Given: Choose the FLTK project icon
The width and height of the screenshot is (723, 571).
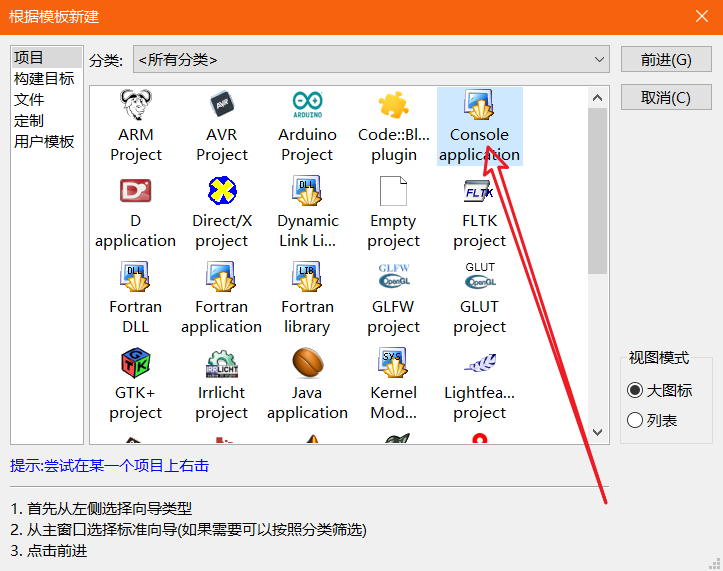Looking at the screenshot, I should coord(480,190).
